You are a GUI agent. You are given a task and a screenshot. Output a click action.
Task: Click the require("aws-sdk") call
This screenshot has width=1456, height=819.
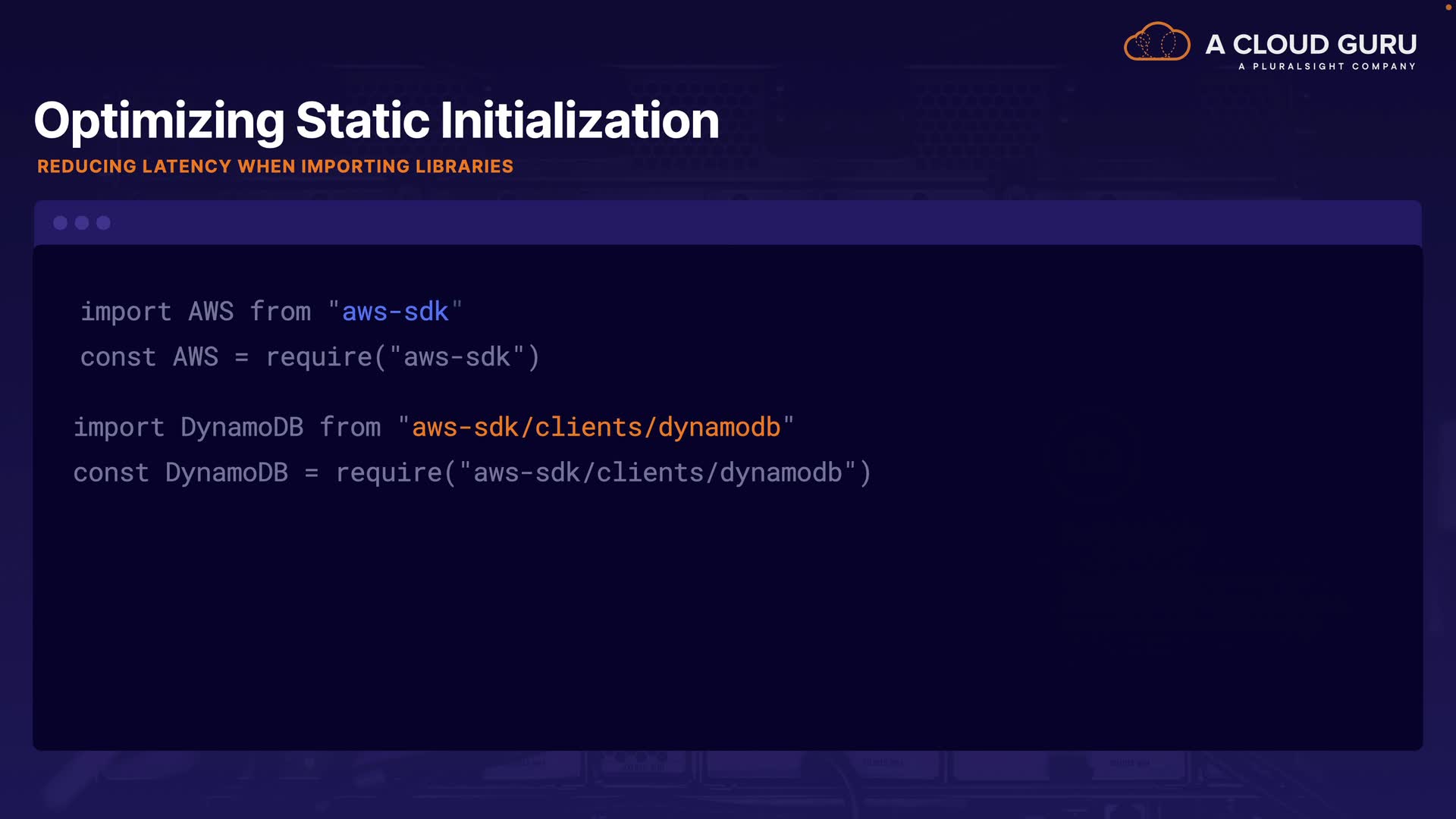[403, 357]
